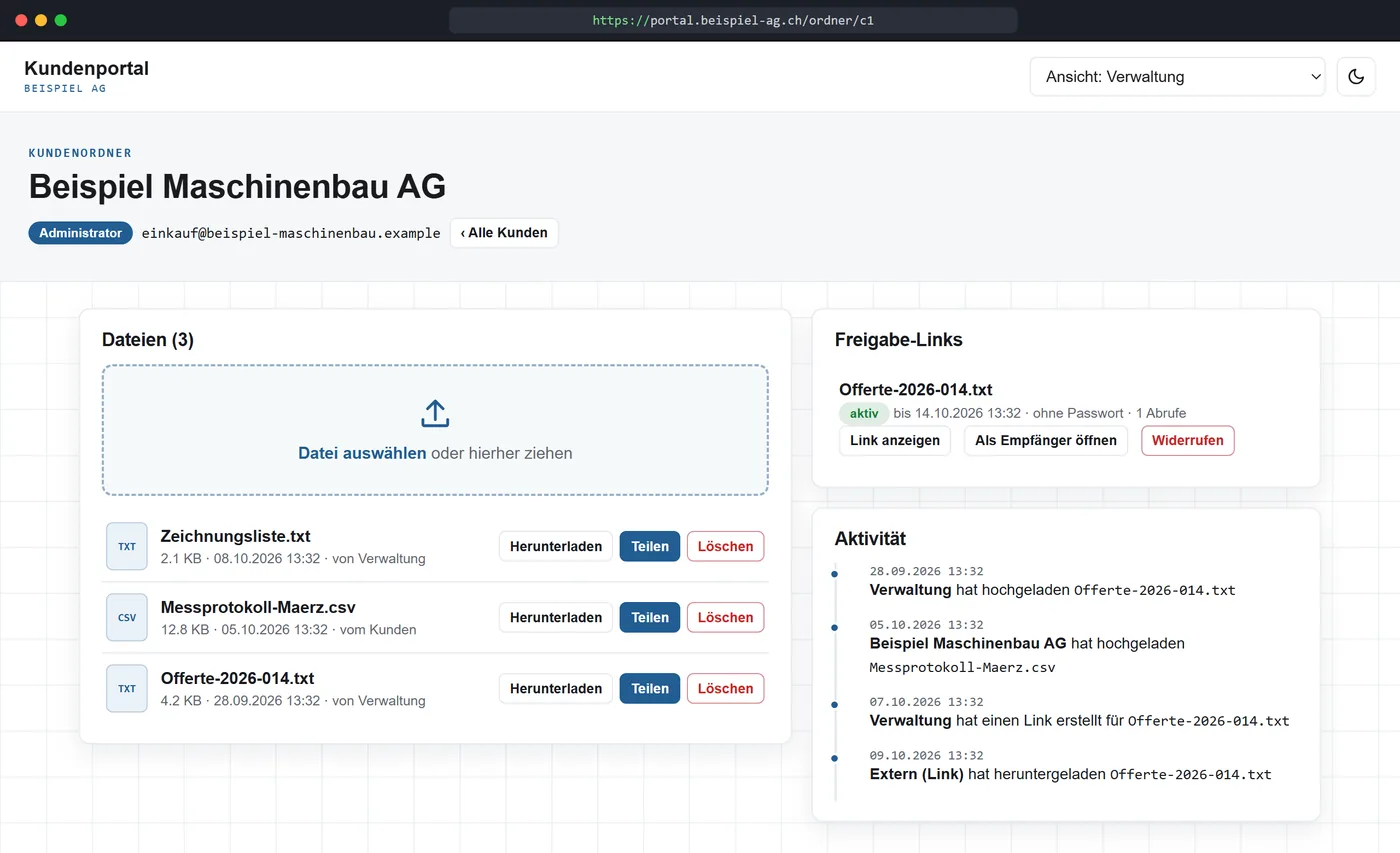This screenshot has height=853, width=1400.
Task: Click the Kundenportal logo title
Action: coord(86,68)
